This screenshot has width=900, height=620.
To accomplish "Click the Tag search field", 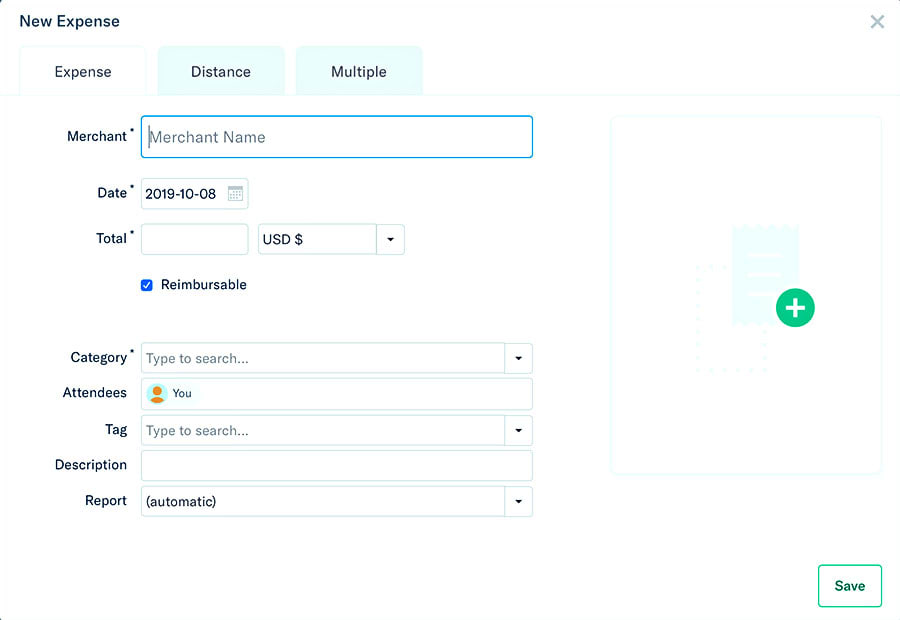I will tap(323, 431).
